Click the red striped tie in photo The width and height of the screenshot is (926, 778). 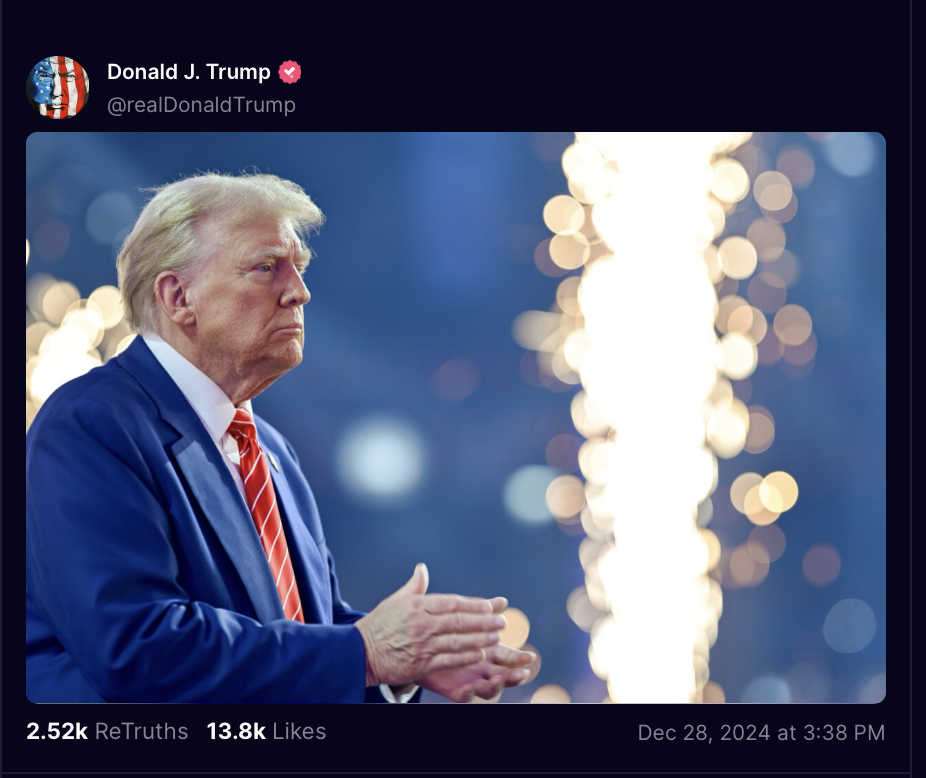[267, 514]
